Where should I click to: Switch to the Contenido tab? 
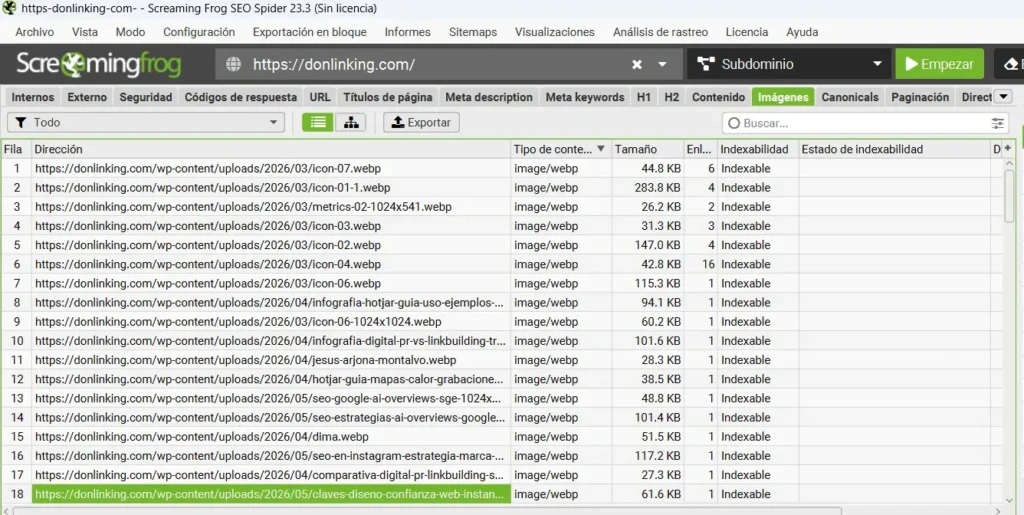[x=718, y=97]
